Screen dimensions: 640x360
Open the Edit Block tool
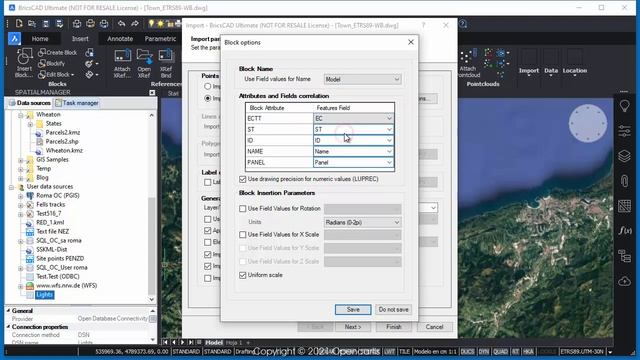click(x=56, y=74)
